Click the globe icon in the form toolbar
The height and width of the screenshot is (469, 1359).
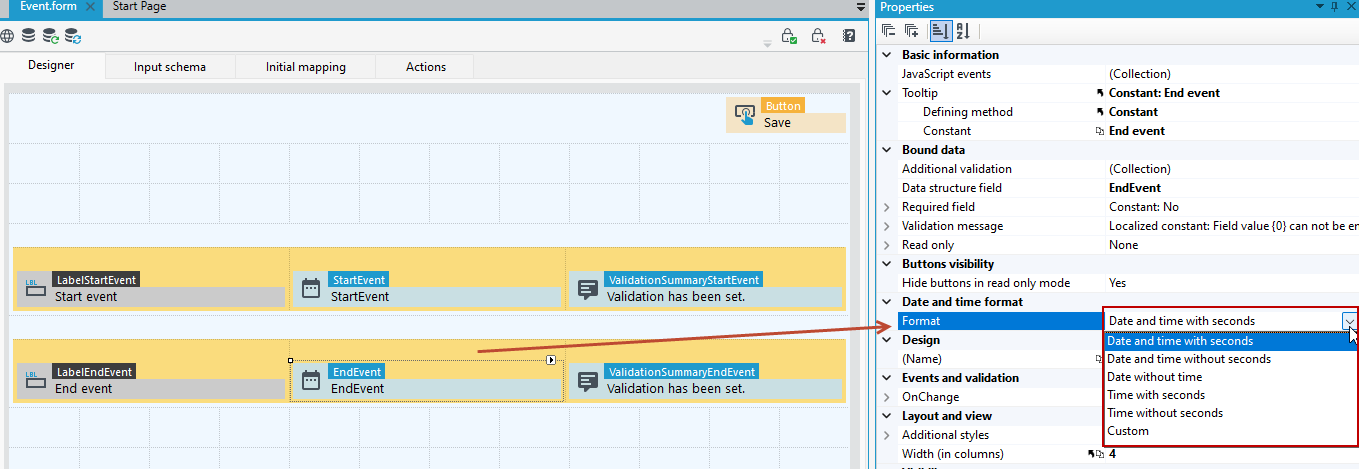pos(7,36)
